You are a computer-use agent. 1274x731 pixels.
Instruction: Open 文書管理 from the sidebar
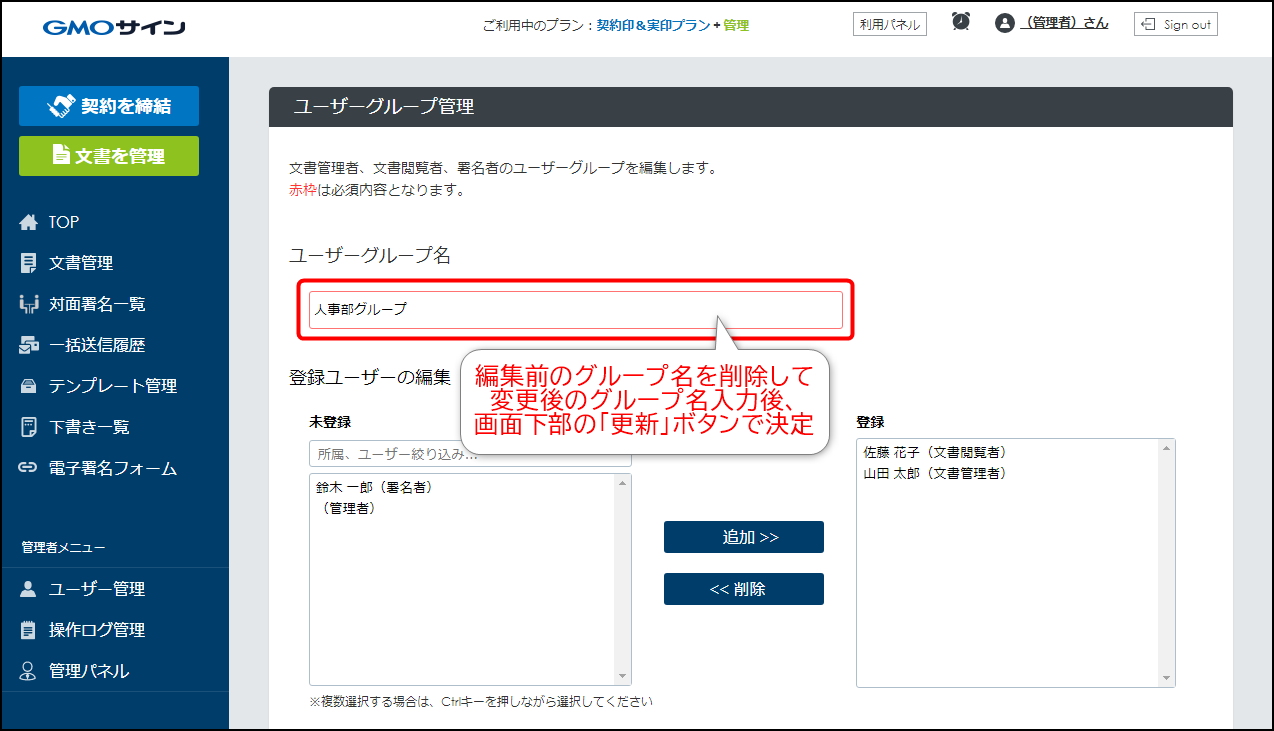point(80,263)
